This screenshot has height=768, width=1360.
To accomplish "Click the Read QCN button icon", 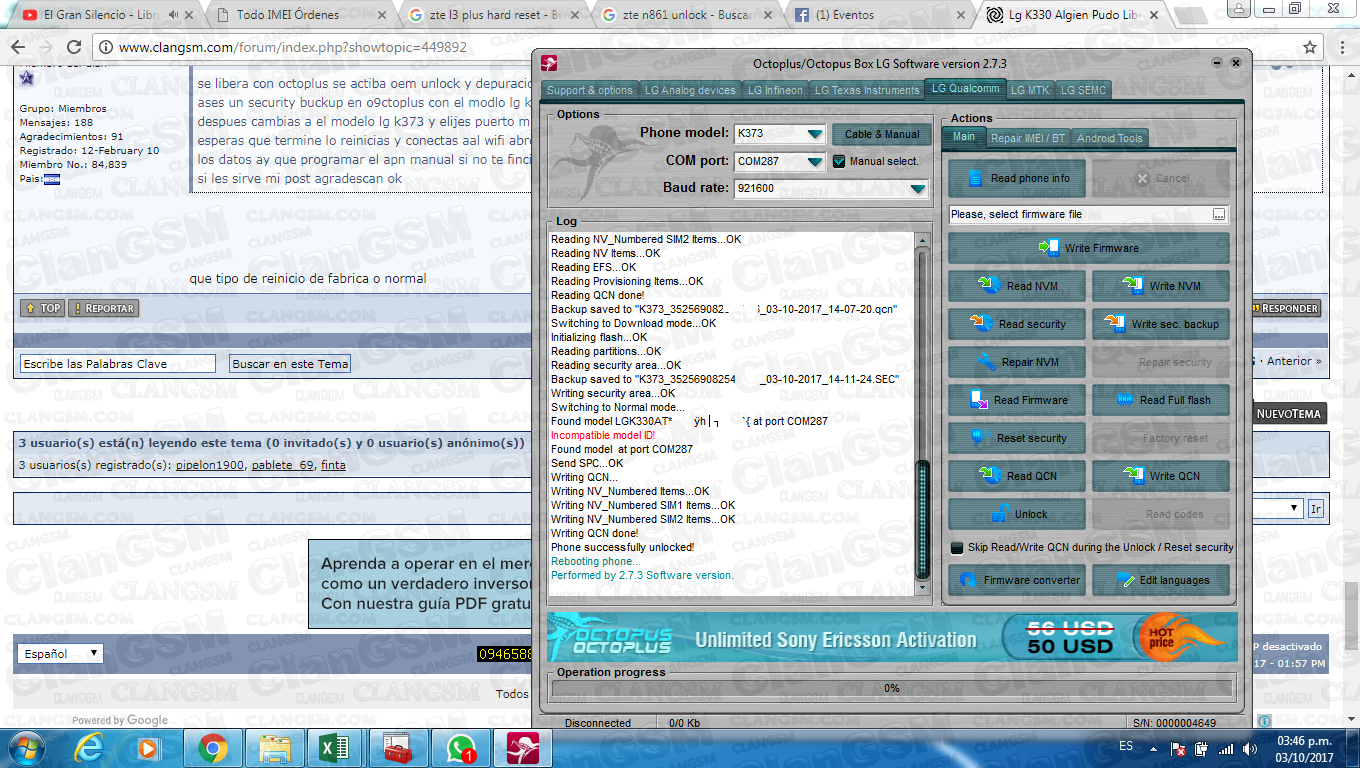I will click(x=990, y=475).
